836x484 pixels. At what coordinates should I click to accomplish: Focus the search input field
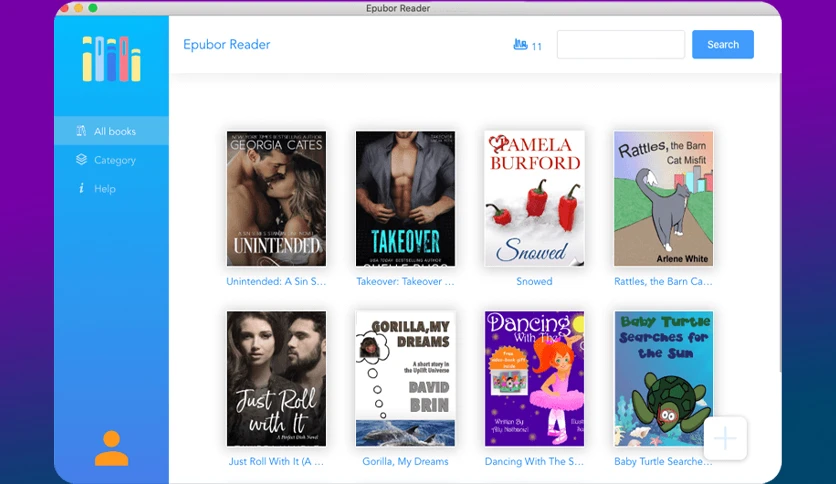click(621, 44)
